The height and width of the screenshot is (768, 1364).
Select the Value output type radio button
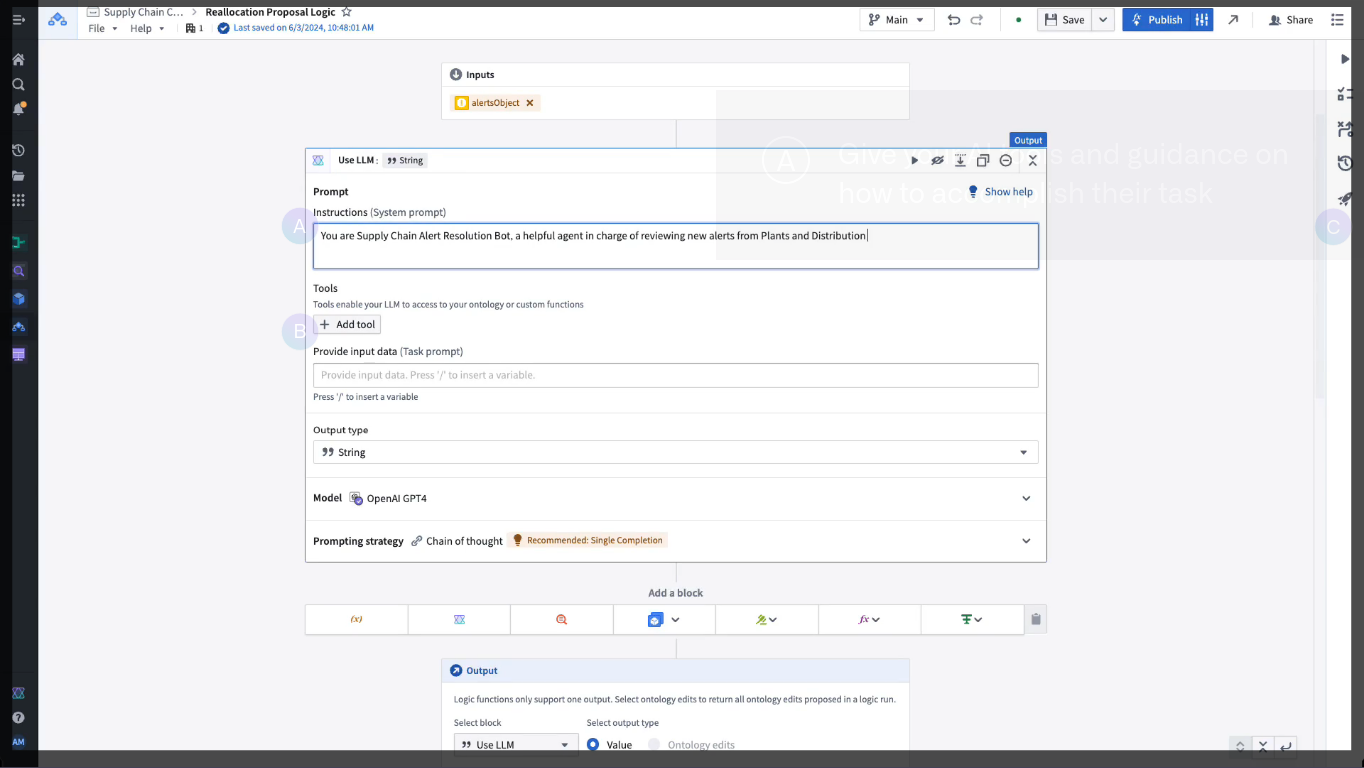point(593,745)
